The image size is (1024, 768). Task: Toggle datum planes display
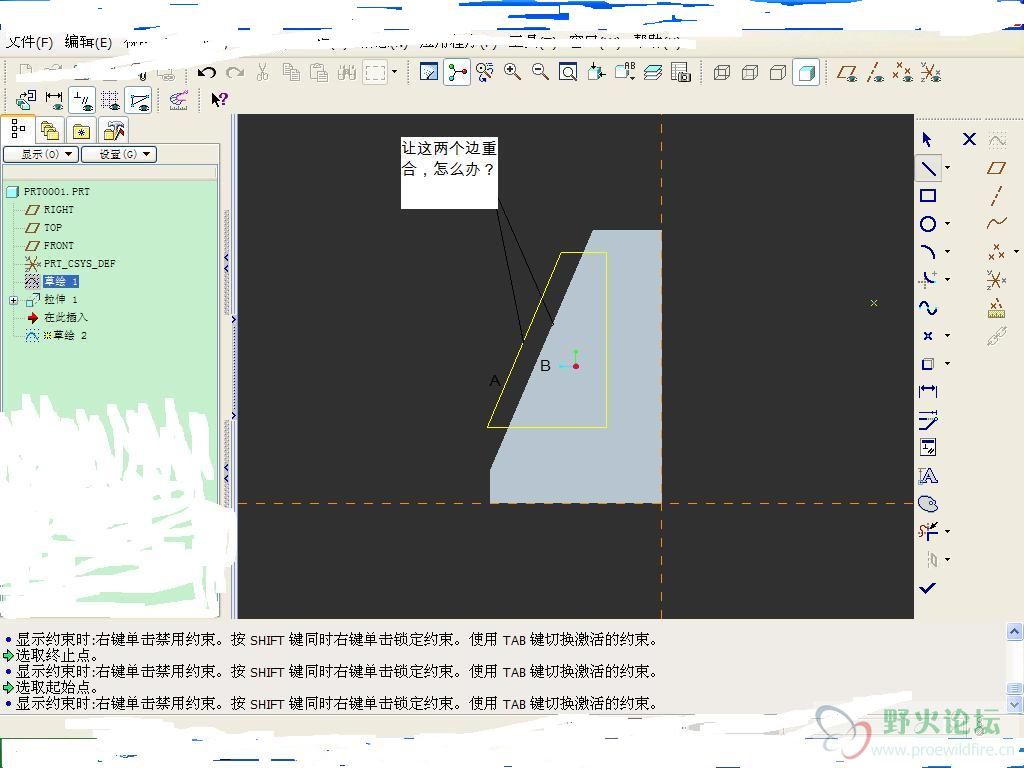(x=848, y=72)
